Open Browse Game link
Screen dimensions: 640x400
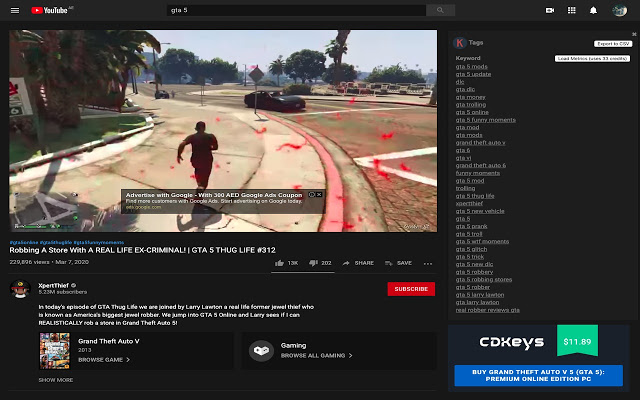pos(104,360)
